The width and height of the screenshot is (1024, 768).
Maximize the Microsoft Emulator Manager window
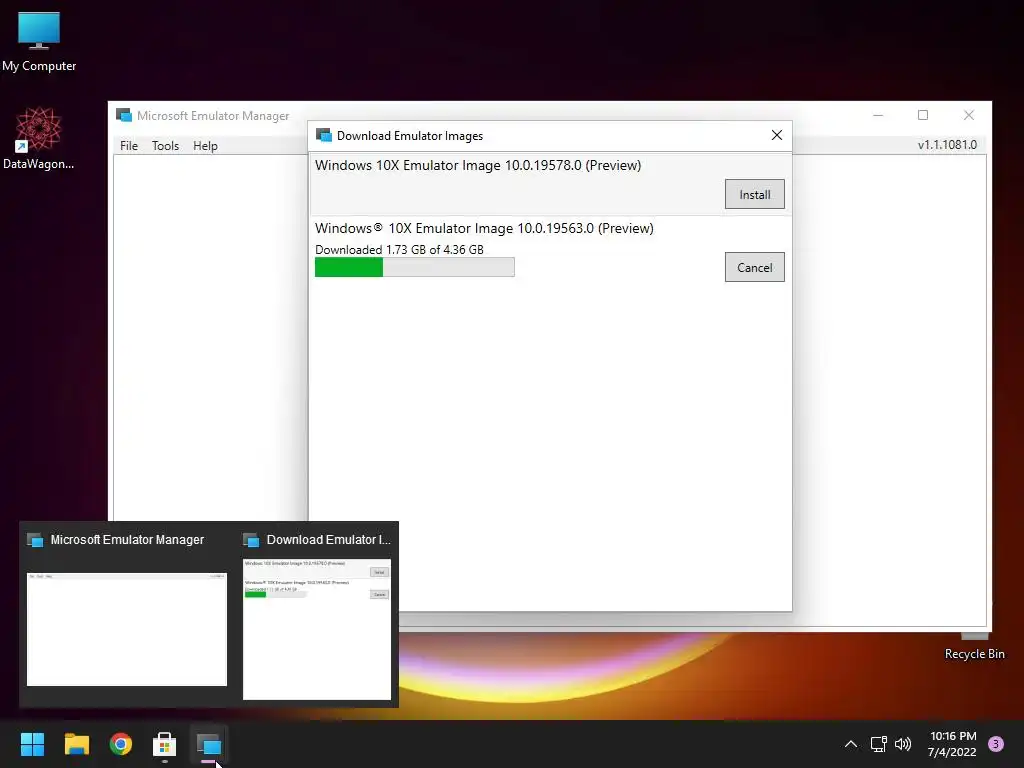point(923,115)
